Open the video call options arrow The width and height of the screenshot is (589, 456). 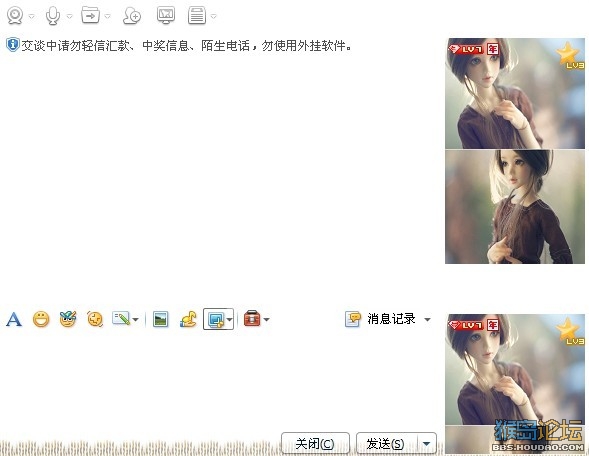click(32, 16)
